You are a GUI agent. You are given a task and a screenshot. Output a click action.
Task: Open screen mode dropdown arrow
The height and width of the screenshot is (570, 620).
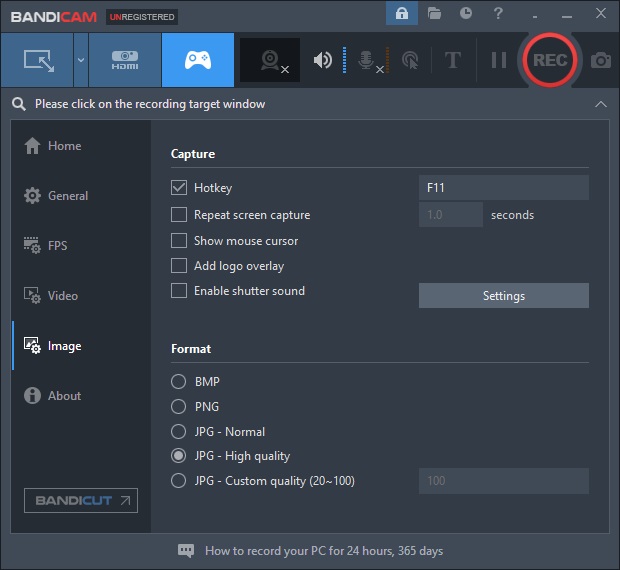click(81, 60)
